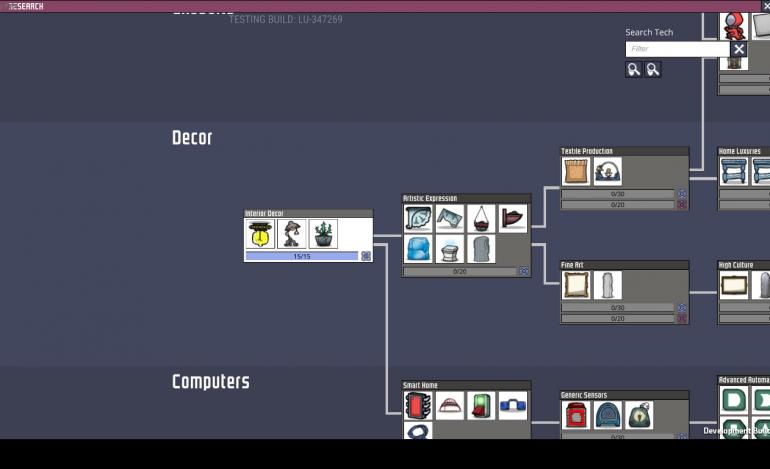Click the research type icon beside the 15/15 bar

point(366,256)
